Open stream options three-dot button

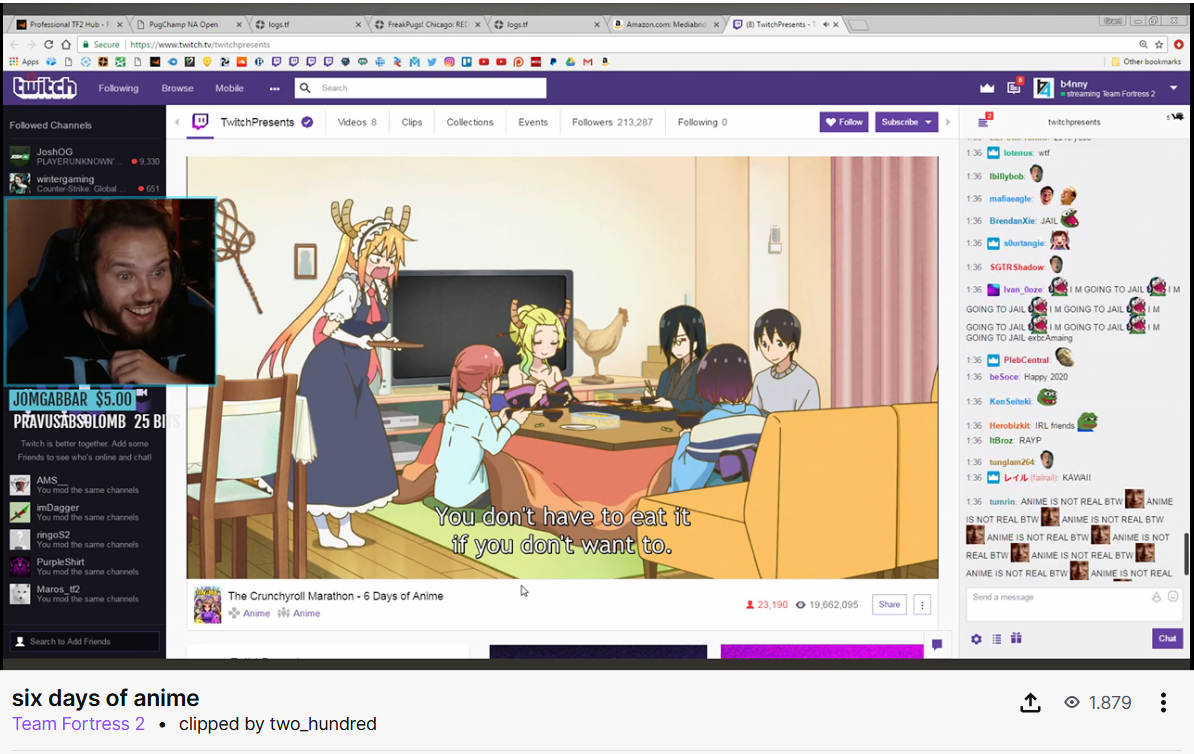tap(922, 605)
